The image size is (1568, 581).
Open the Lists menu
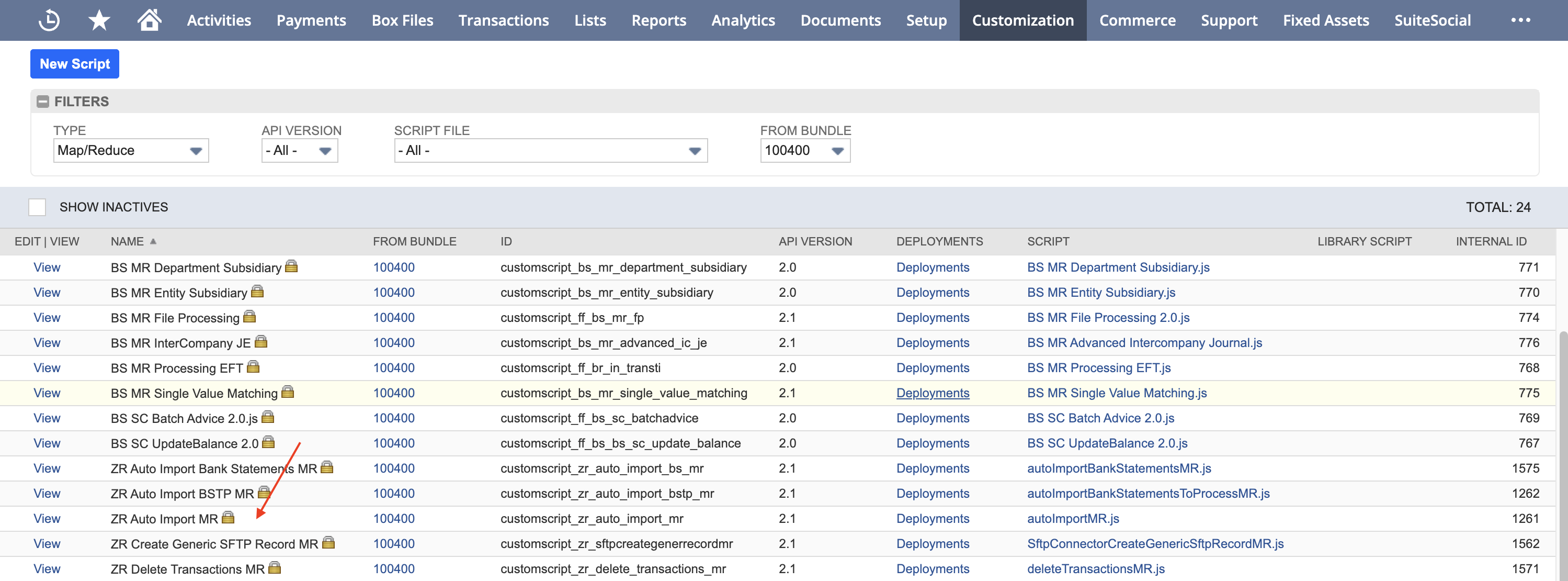coord(590,20)
